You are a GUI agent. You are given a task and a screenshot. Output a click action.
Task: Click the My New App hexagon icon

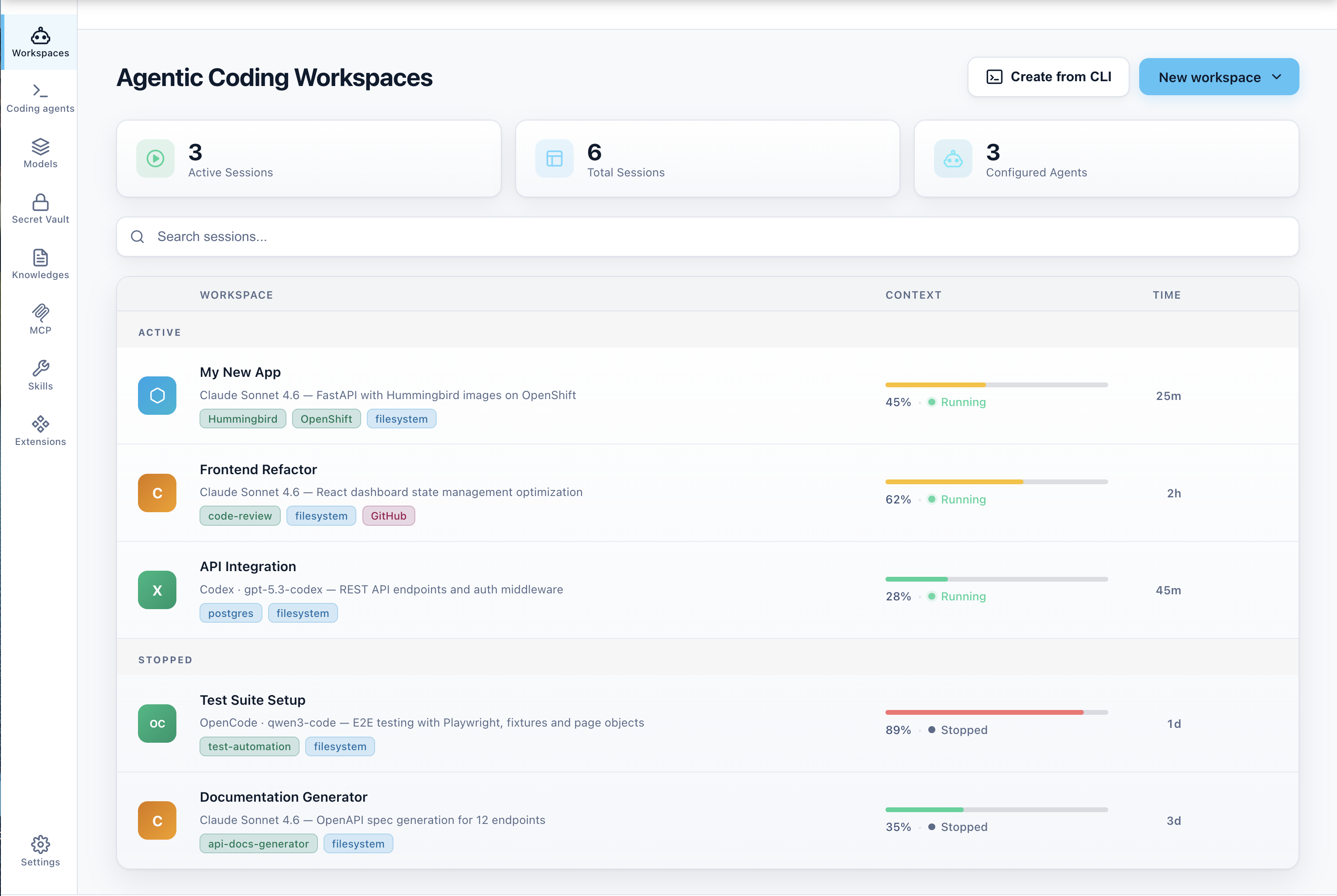click(157, 396)
